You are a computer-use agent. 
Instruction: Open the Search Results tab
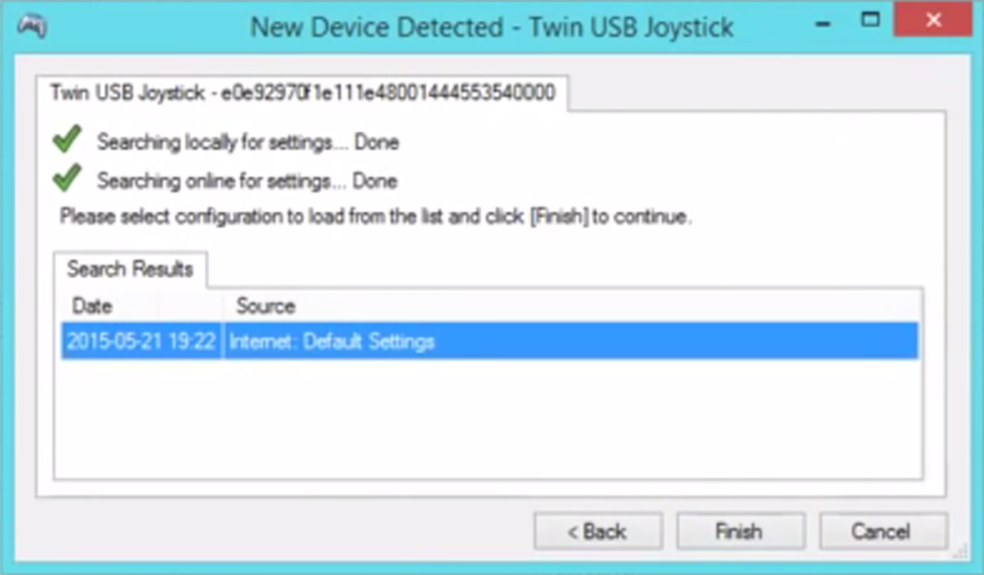pos(130,269)
